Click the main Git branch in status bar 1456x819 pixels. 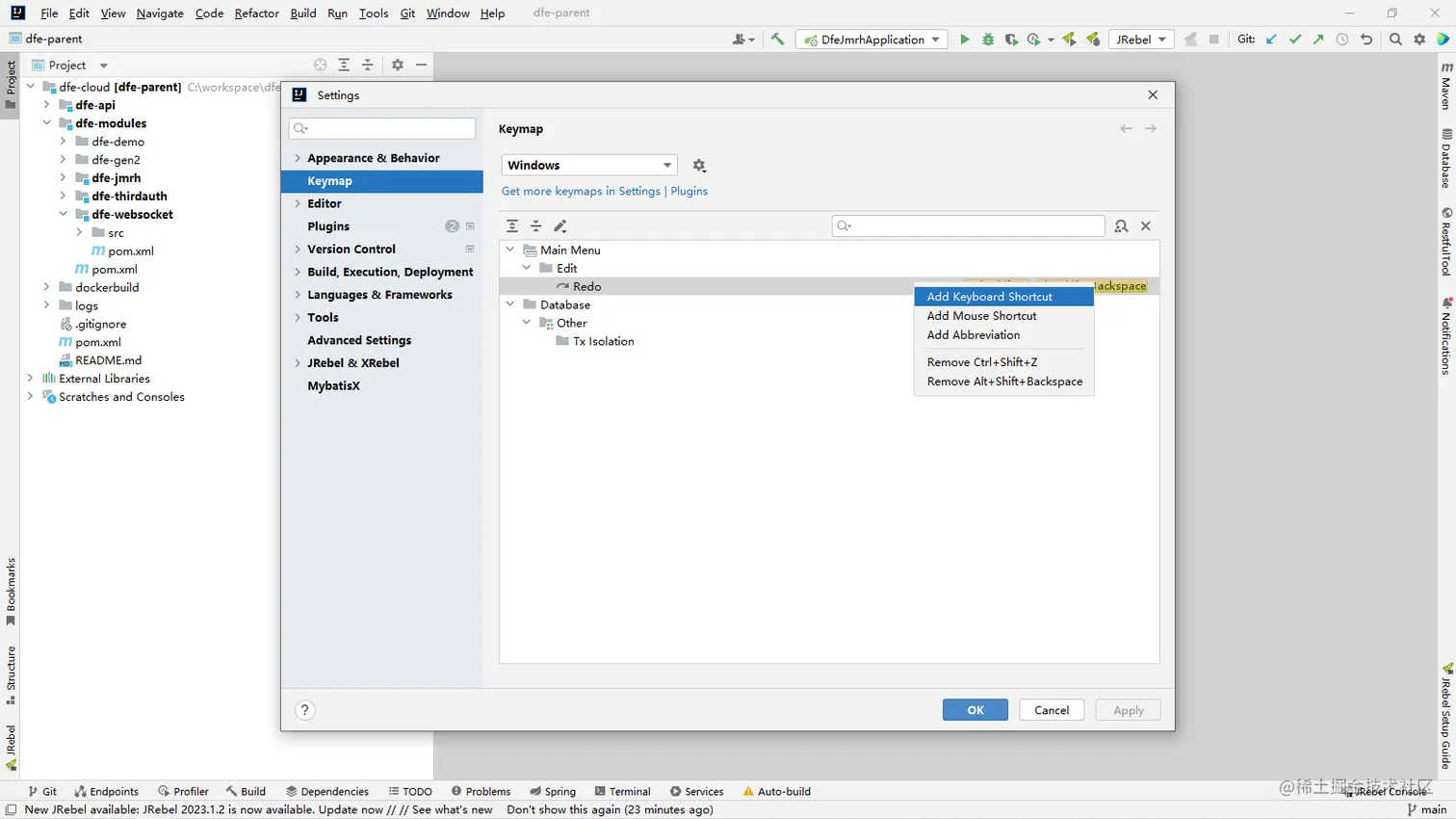coord(1427,809)
